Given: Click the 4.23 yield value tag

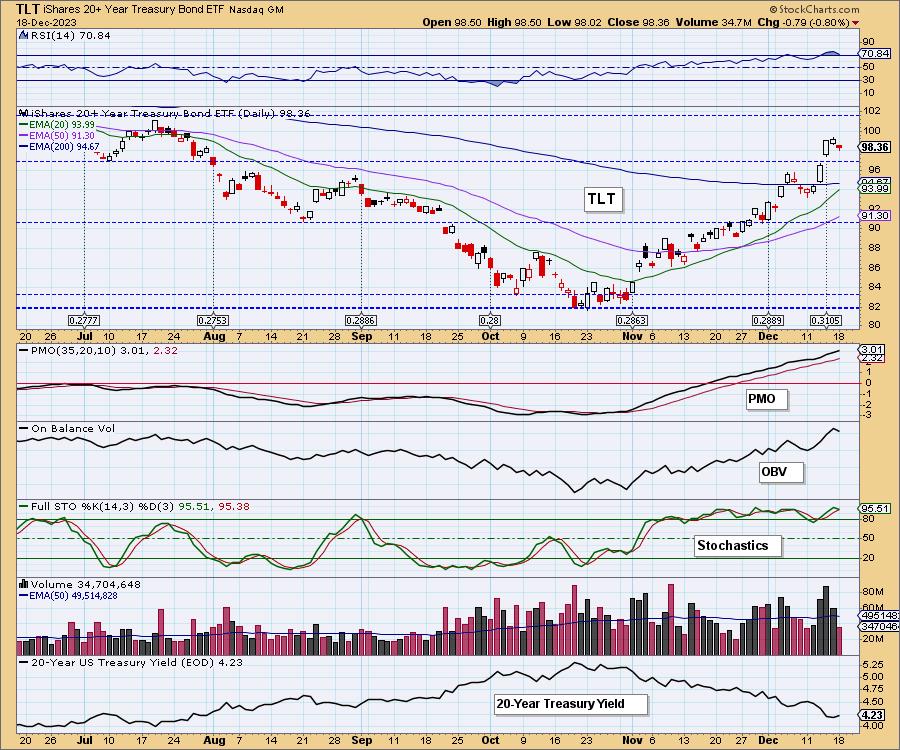Looking at the screenshot, I should click(873, 715).
